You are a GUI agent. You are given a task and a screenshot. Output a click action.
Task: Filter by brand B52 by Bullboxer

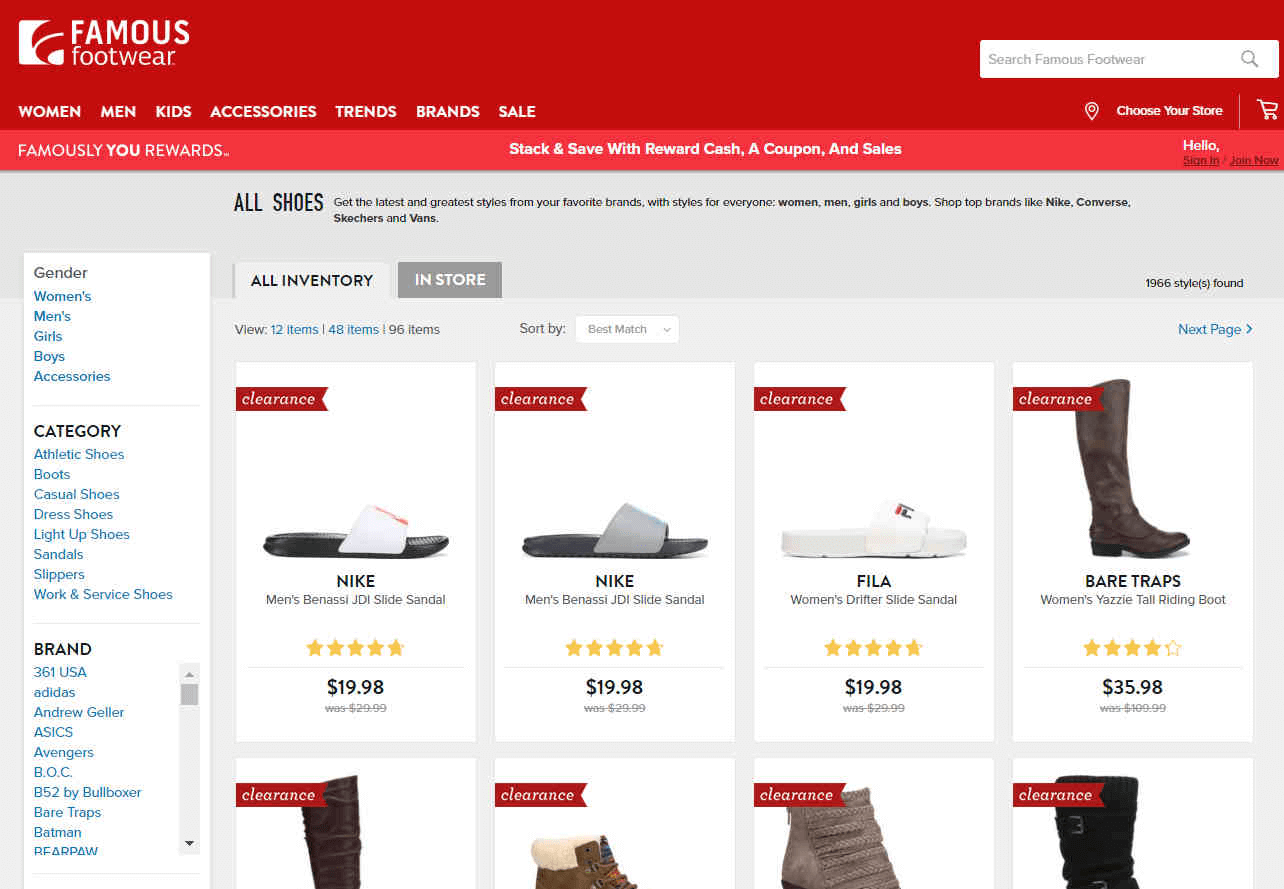click(87, 792)
